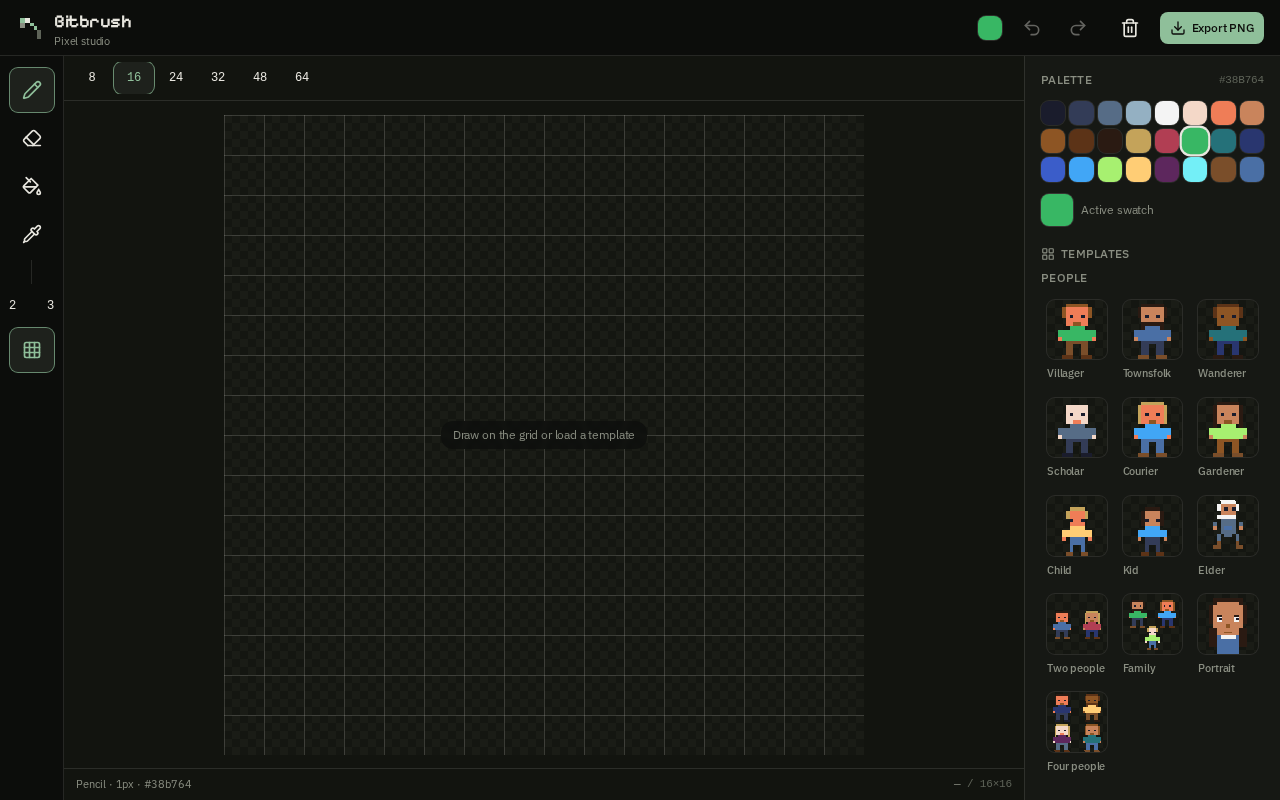Set canvas size to 32
This screenshot has width=1280, height=800.
tap(218, 77)
